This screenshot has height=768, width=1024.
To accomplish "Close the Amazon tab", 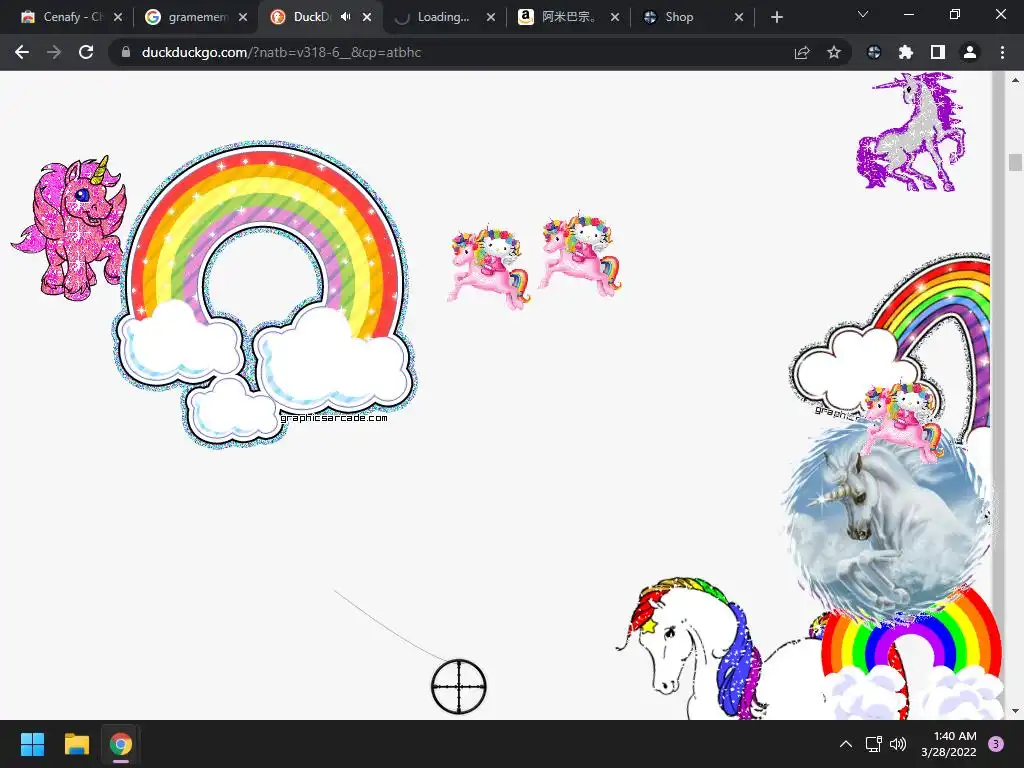I will pyautogui.click(x=615, y=18).
